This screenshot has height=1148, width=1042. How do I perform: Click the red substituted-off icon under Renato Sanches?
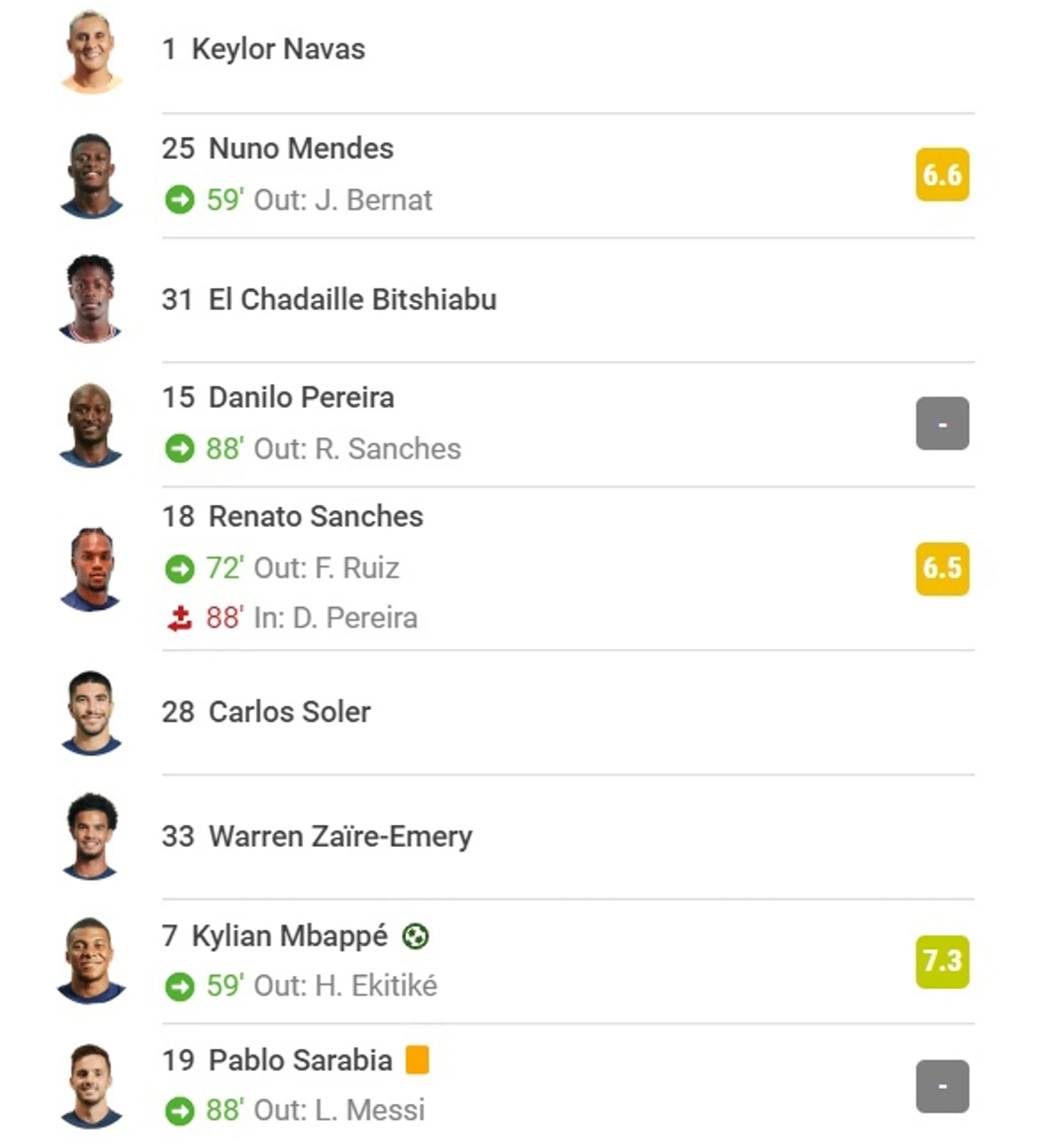point(179,619)
